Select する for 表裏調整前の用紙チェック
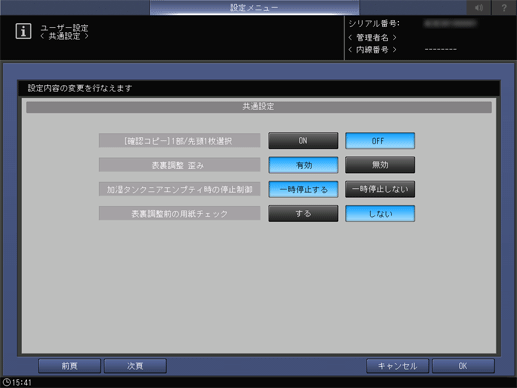Screen dimensions: 517x388 click(x=303, y=214)
